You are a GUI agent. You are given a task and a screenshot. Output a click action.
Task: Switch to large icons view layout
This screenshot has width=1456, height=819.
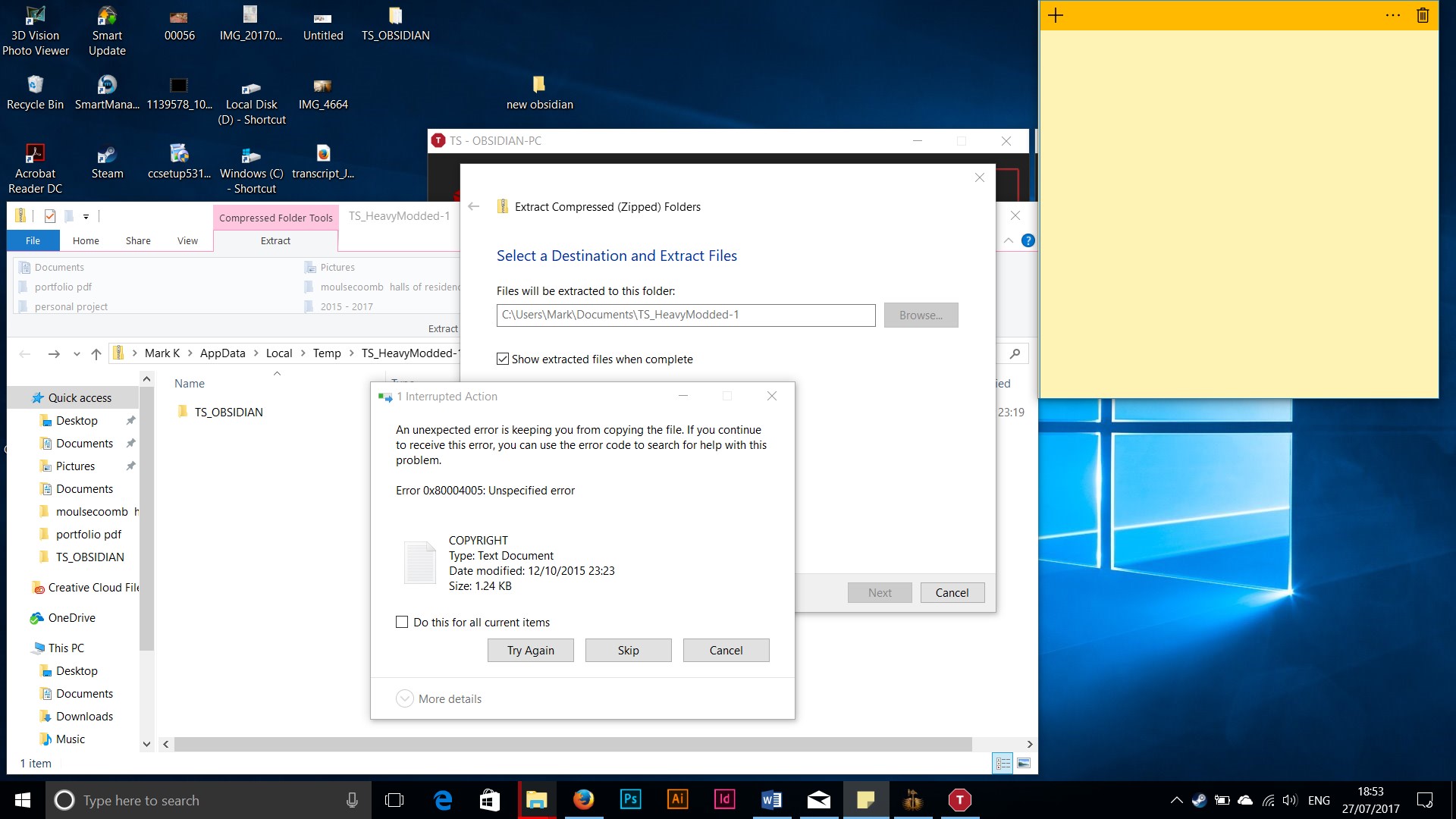pos(1024,763)
